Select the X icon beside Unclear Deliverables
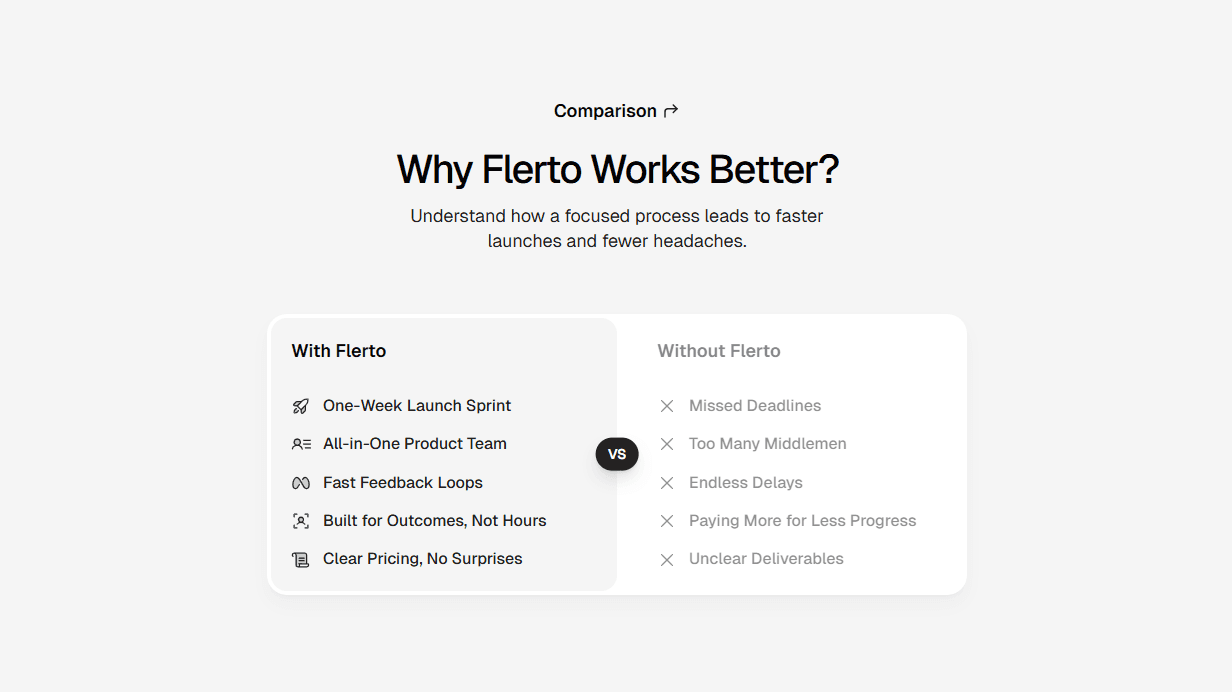The image size is (1232, 692). pos(667,559)
